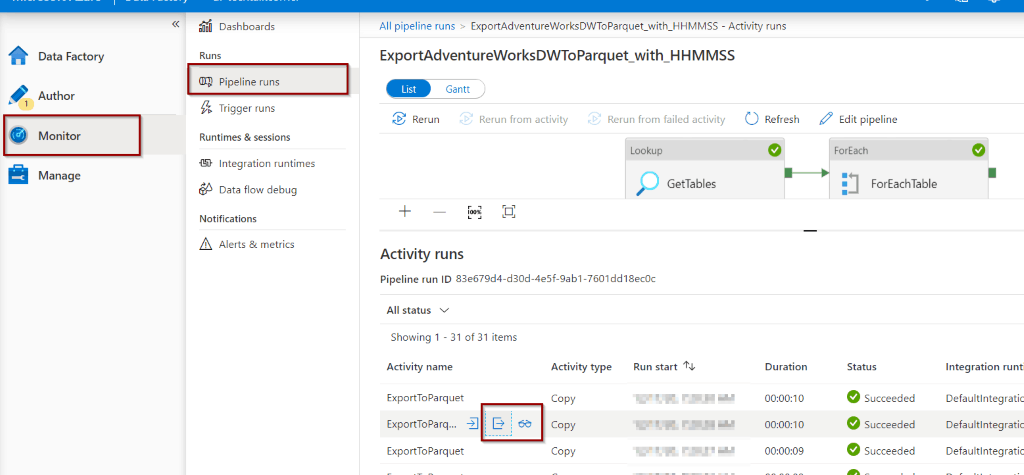Open Dashboards in the monitor menu

point(247,27)
